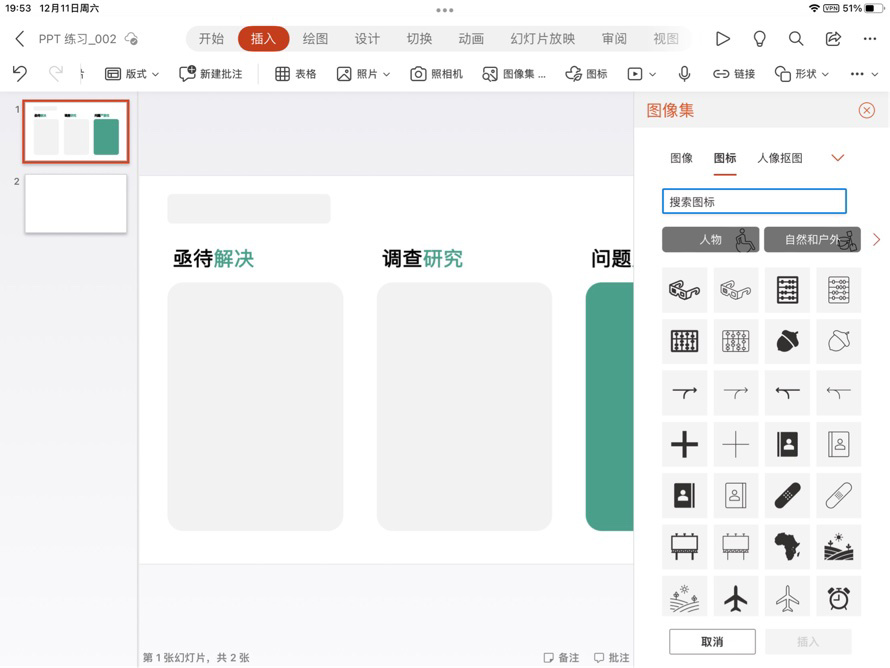890x668 pixels.
Task: Click the search magnifier in the title bar
Action: (796, 38)
